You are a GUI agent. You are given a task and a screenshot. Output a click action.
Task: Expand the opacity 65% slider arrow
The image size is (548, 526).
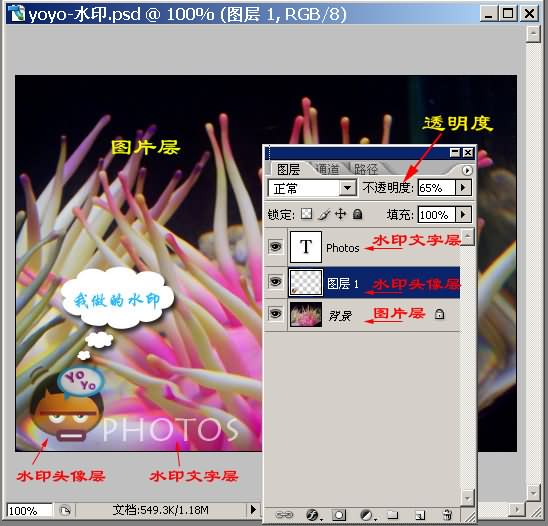463,188
